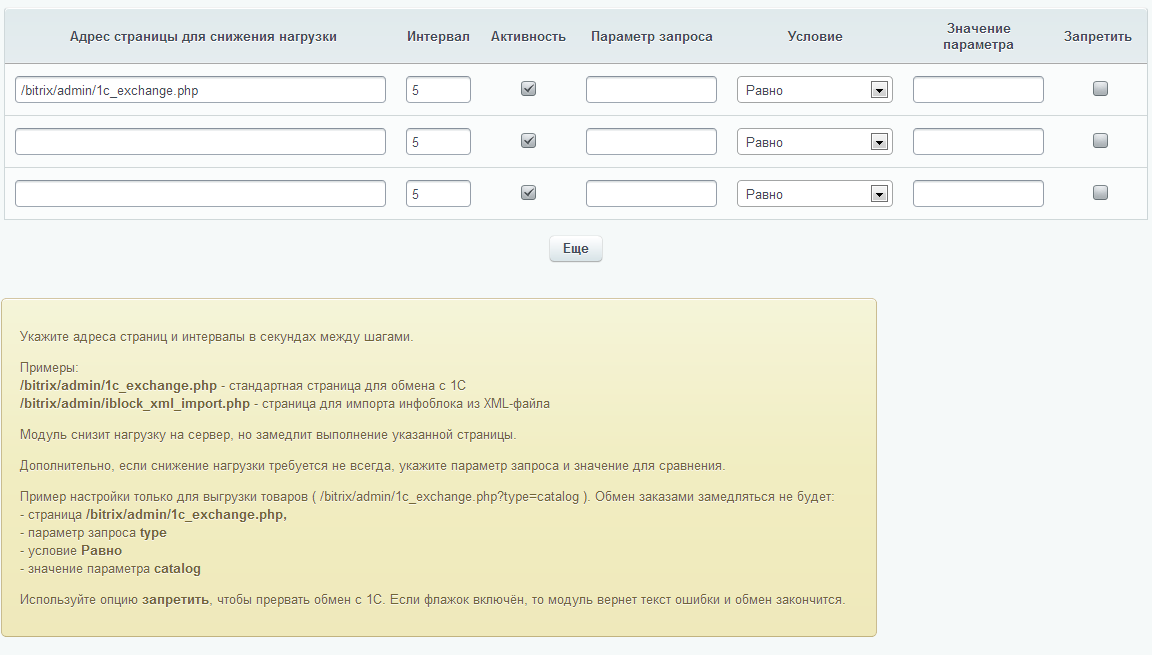Uncheck Активность checkbox in first row
Image resolution: width=1152 pixels, height=655 pixels.
[x=529, y=89]
